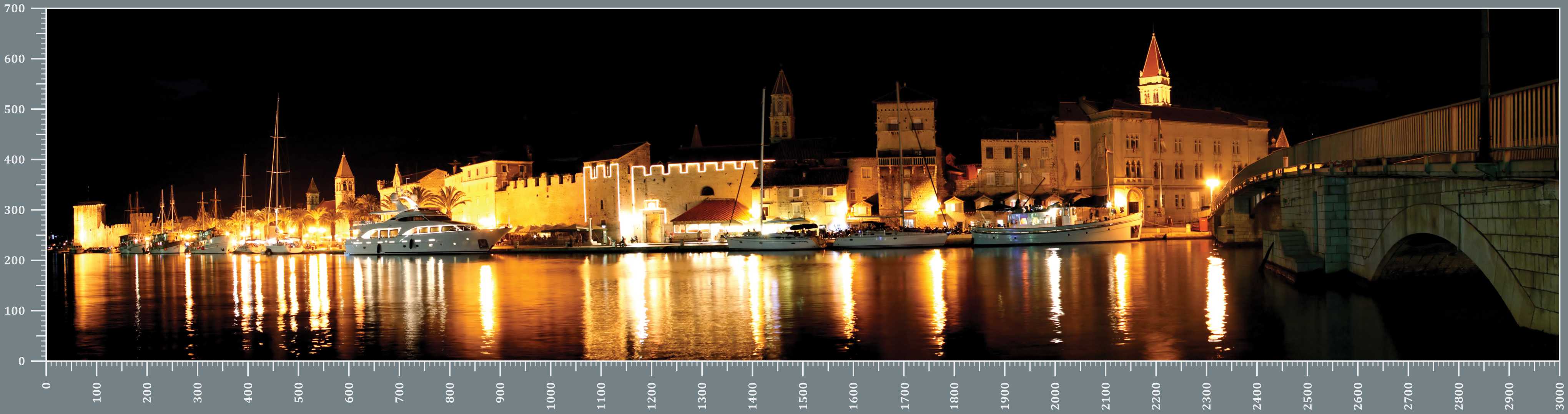Screen dimensions: 1568x414
Task: Click the 700 label on vertical ruler
Action: click(x=14, y=8)
